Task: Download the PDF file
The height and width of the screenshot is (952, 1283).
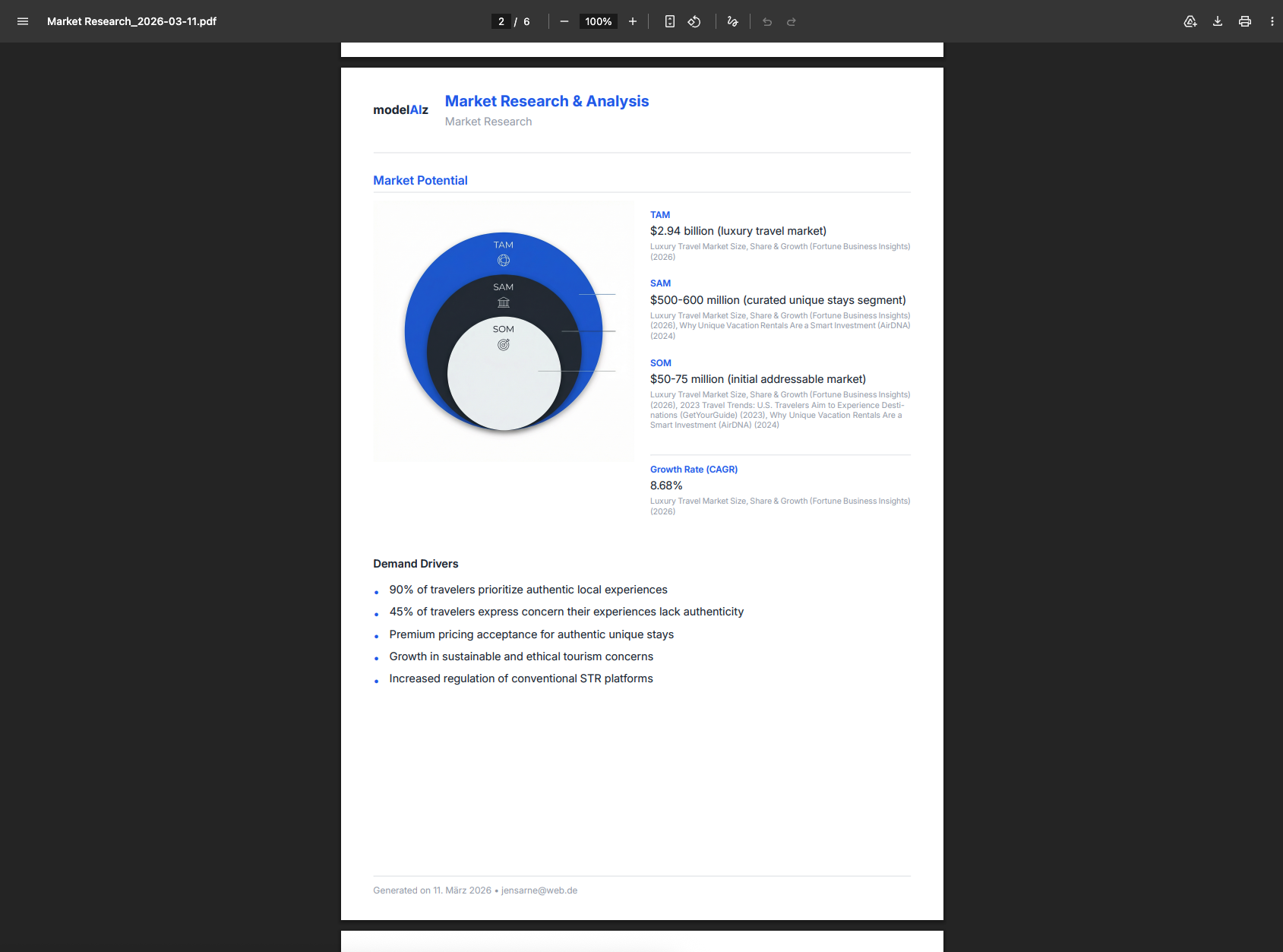Action: [x=1217, y=21]
